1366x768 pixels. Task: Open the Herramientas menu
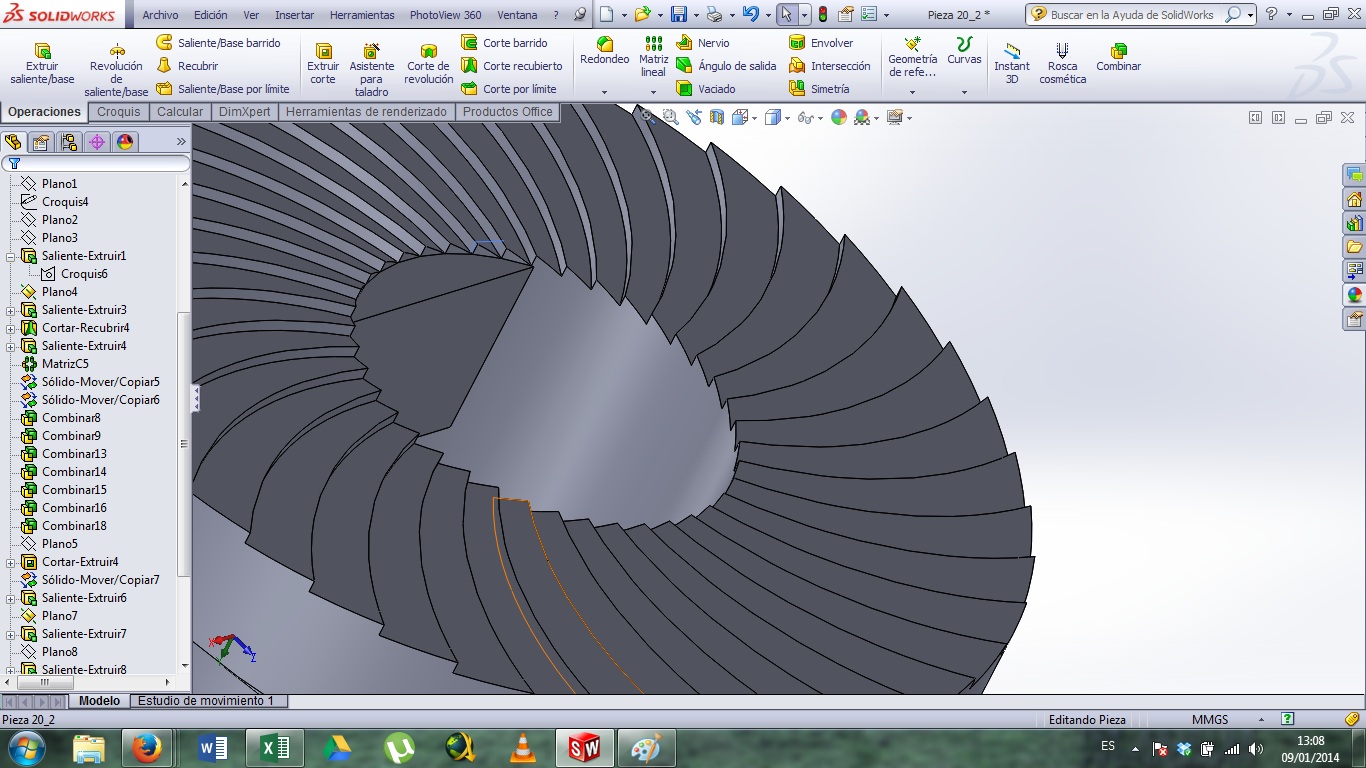[362, 15]
